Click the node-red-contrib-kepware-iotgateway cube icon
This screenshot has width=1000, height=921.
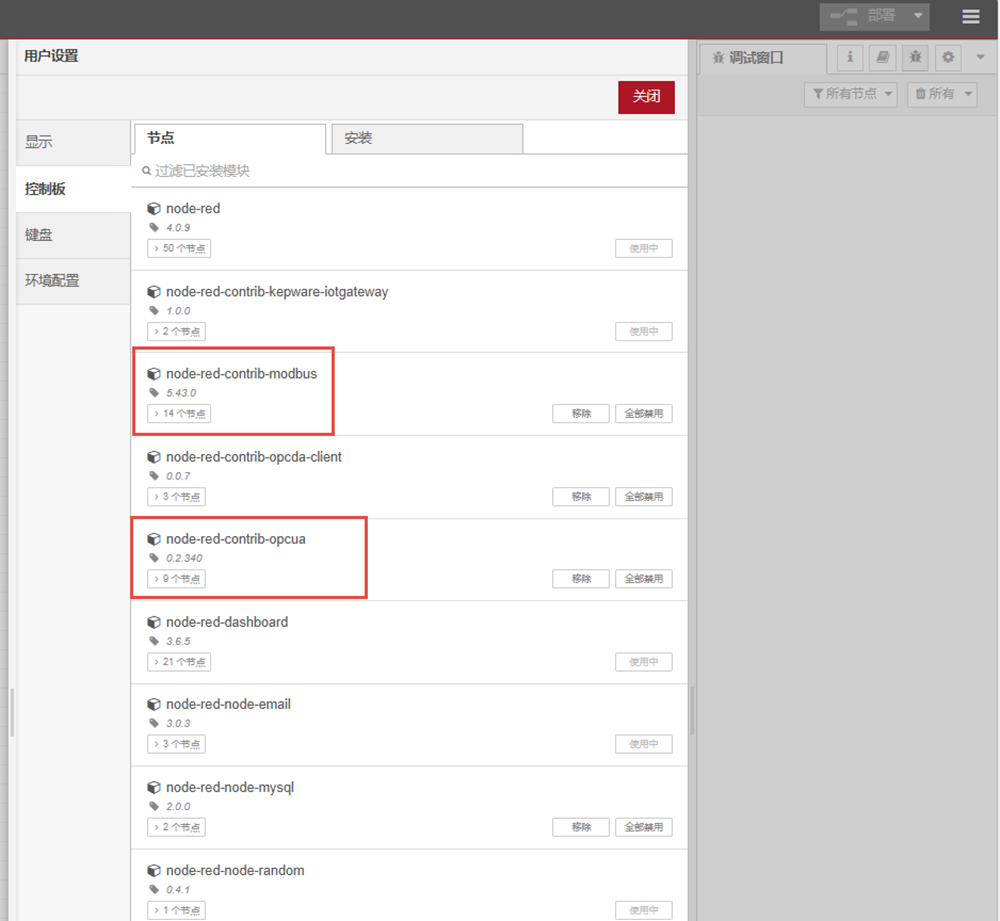[154, 291]
